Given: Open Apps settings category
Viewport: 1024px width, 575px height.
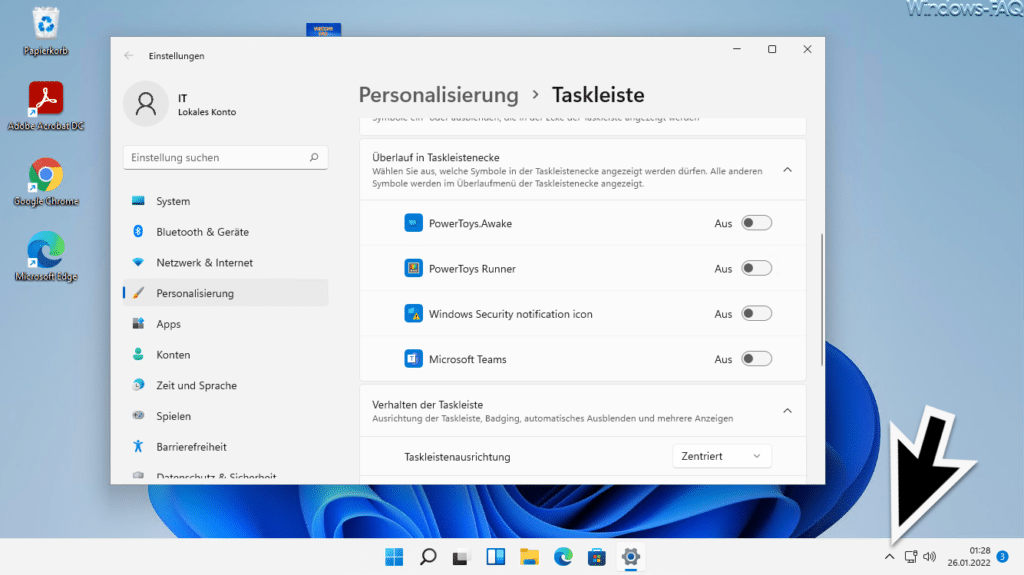Looking at the screenshot, I should pyautogui.click(x=225, y=324).
